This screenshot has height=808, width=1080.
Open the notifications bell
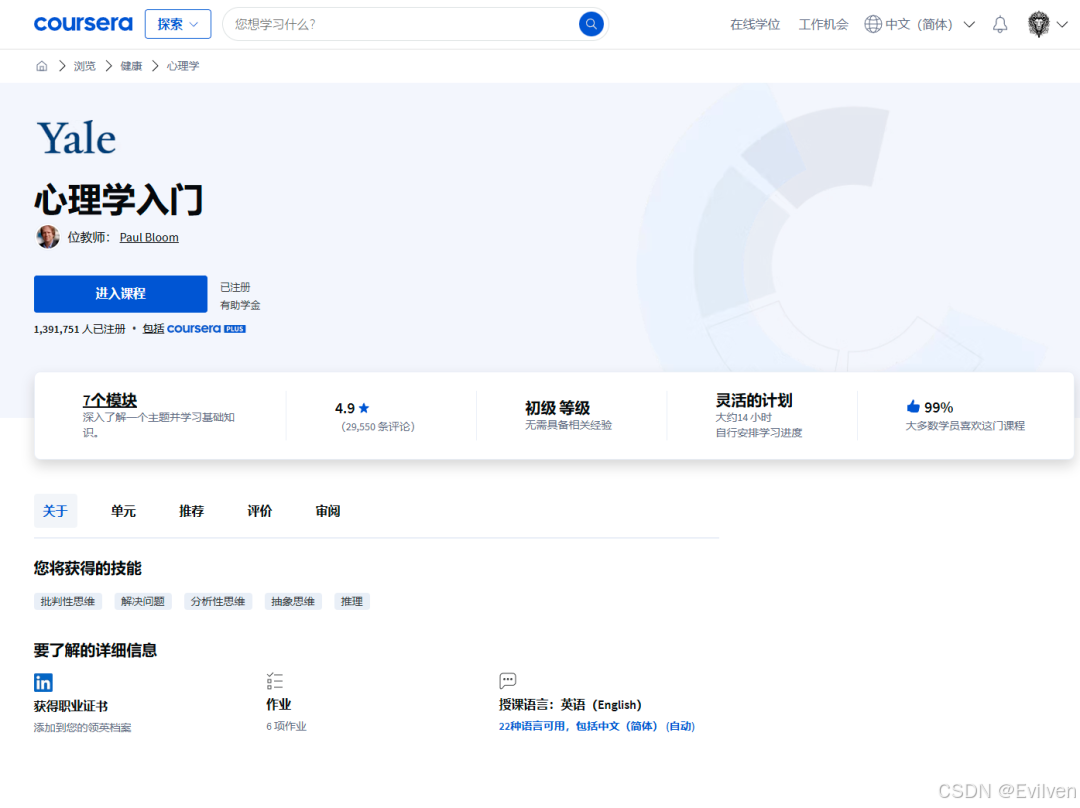[x=999, y=25]
